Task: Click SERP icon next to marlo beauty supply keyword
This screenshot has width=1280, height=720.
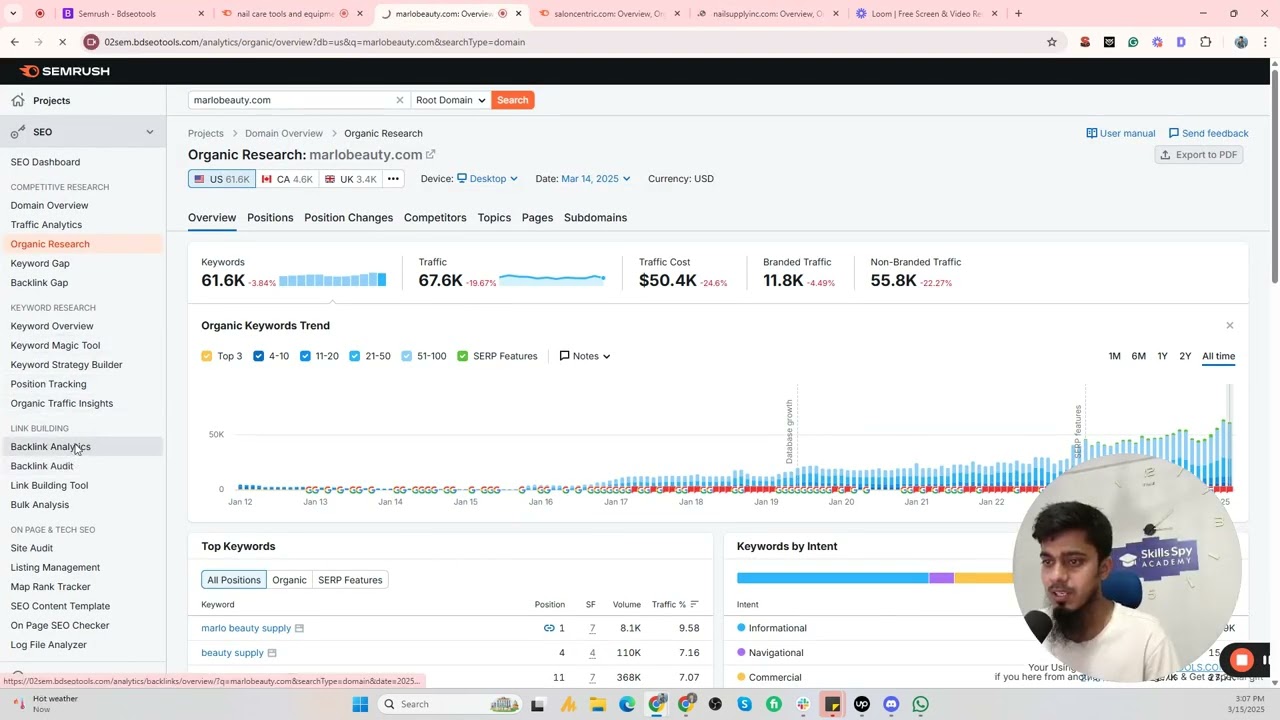Action: [x=299, y=628]
